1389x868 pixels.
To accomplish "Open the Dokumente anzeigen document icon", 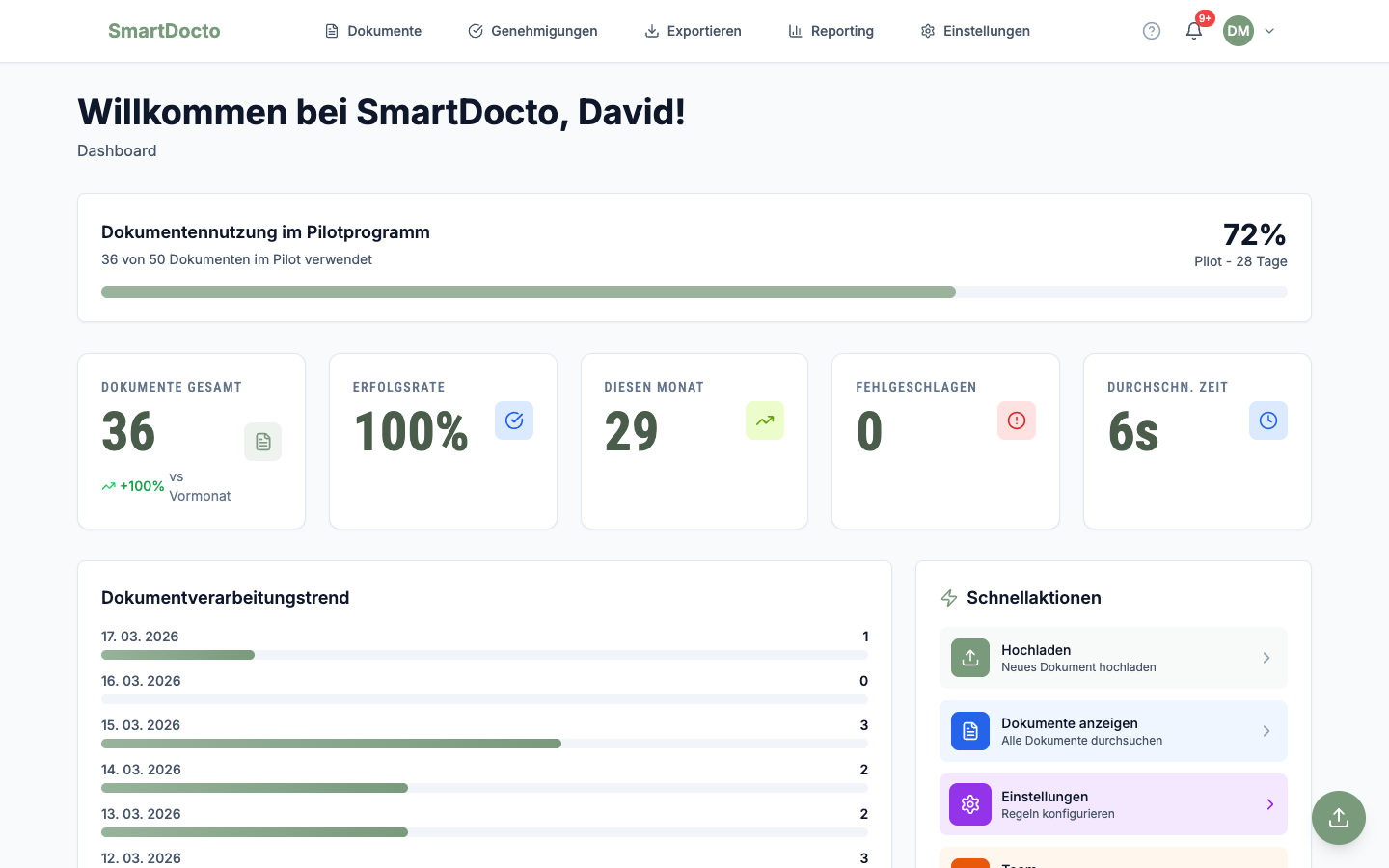I will pyautogui.click(x=969, y=731).
